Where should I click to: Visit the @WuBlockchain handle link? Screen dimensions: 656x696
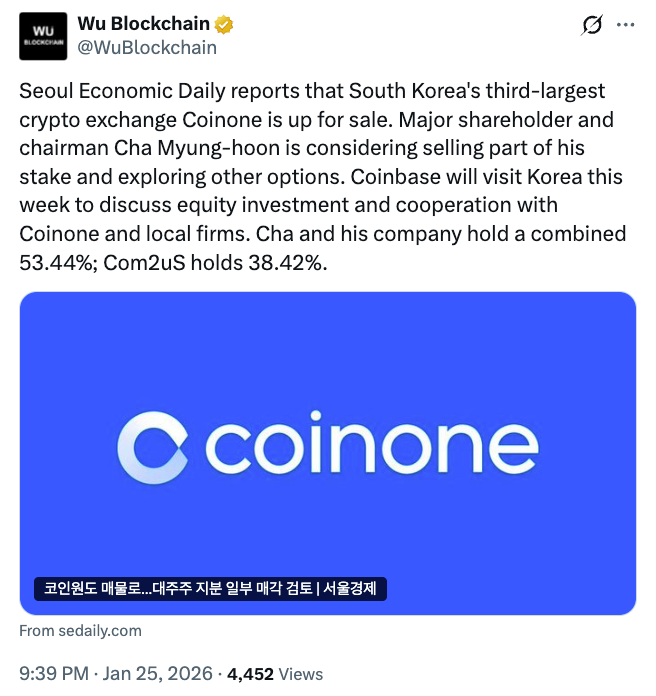[x=147, y=47]
